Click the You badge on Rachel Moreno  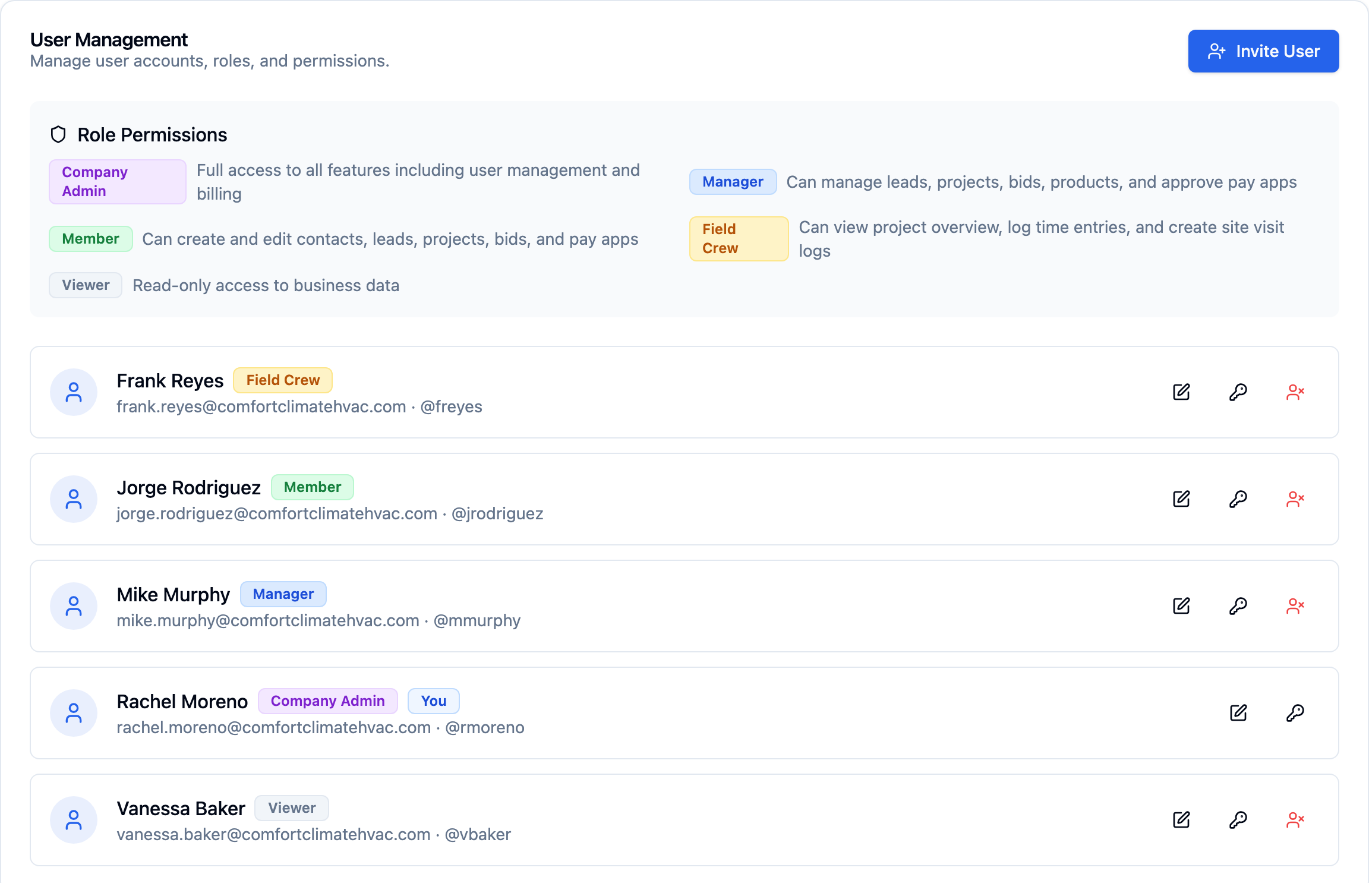click(434, 701)
